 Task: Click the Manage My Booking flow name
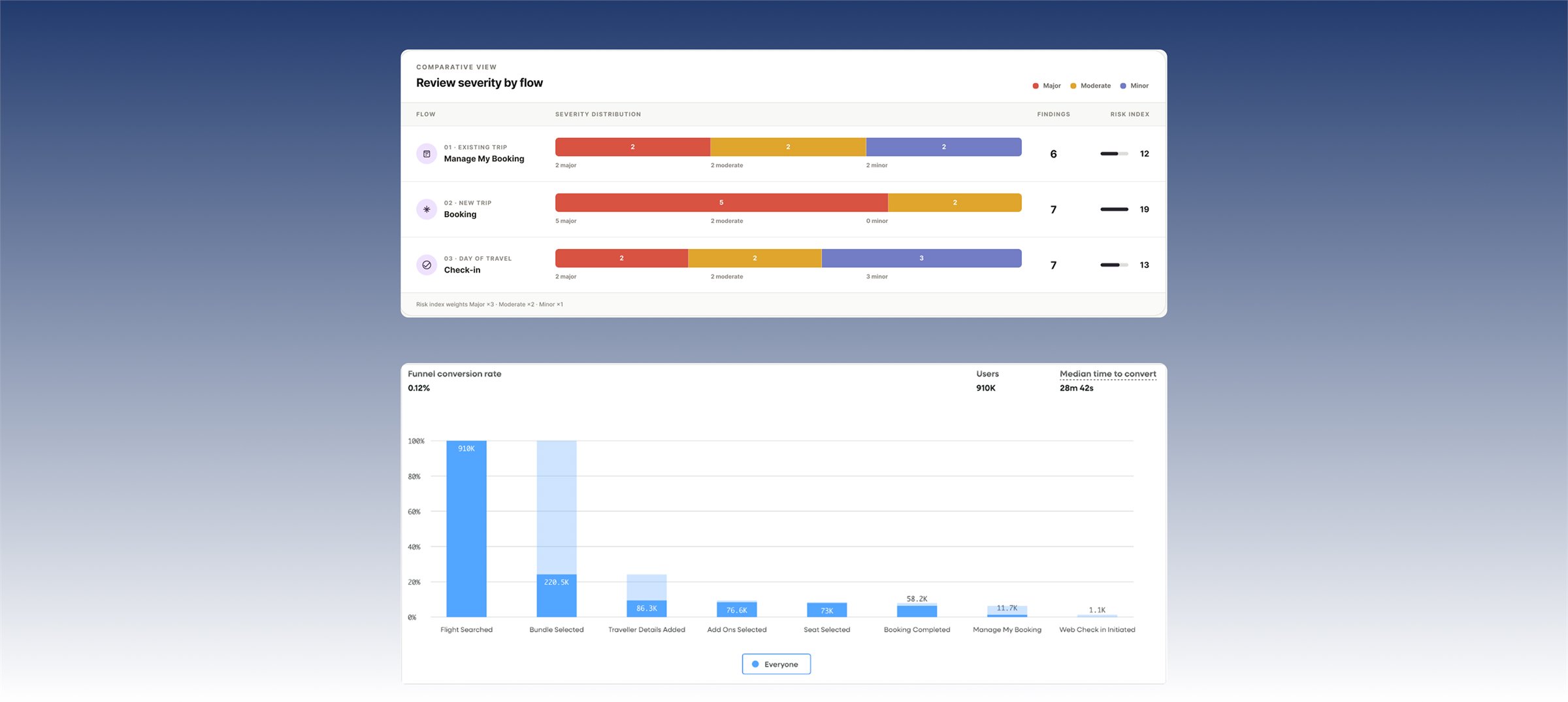click(x=484, y=159)
